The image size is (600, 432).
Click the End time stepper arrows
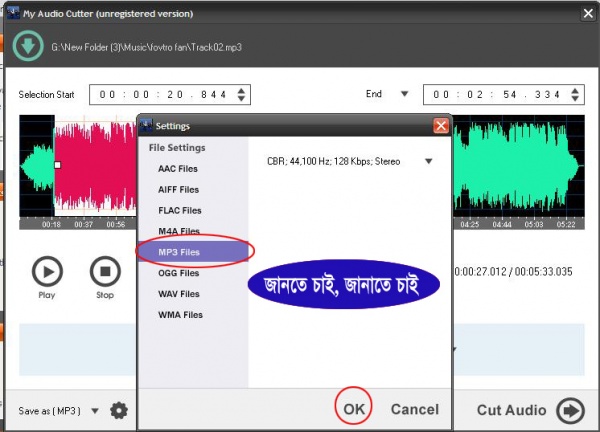pos(575,95)
